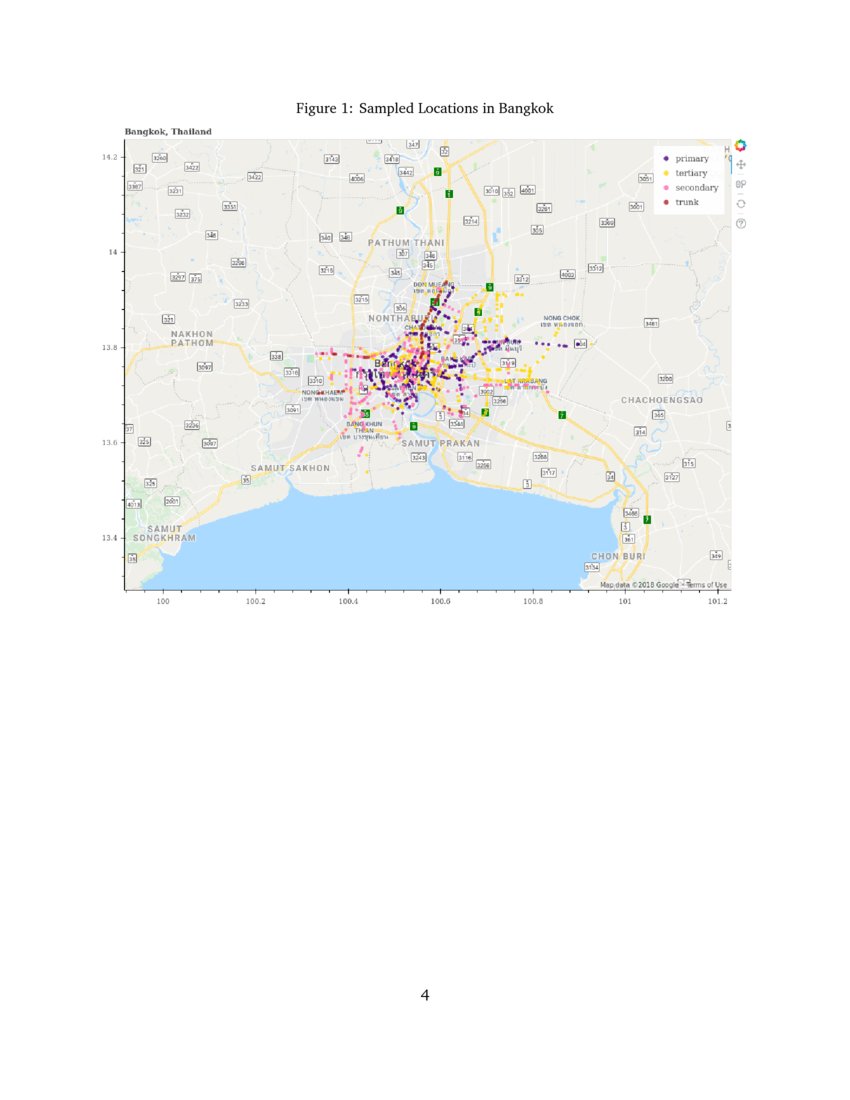Click the hospital H marker beside the toolbar

click(x=726, y=148)
